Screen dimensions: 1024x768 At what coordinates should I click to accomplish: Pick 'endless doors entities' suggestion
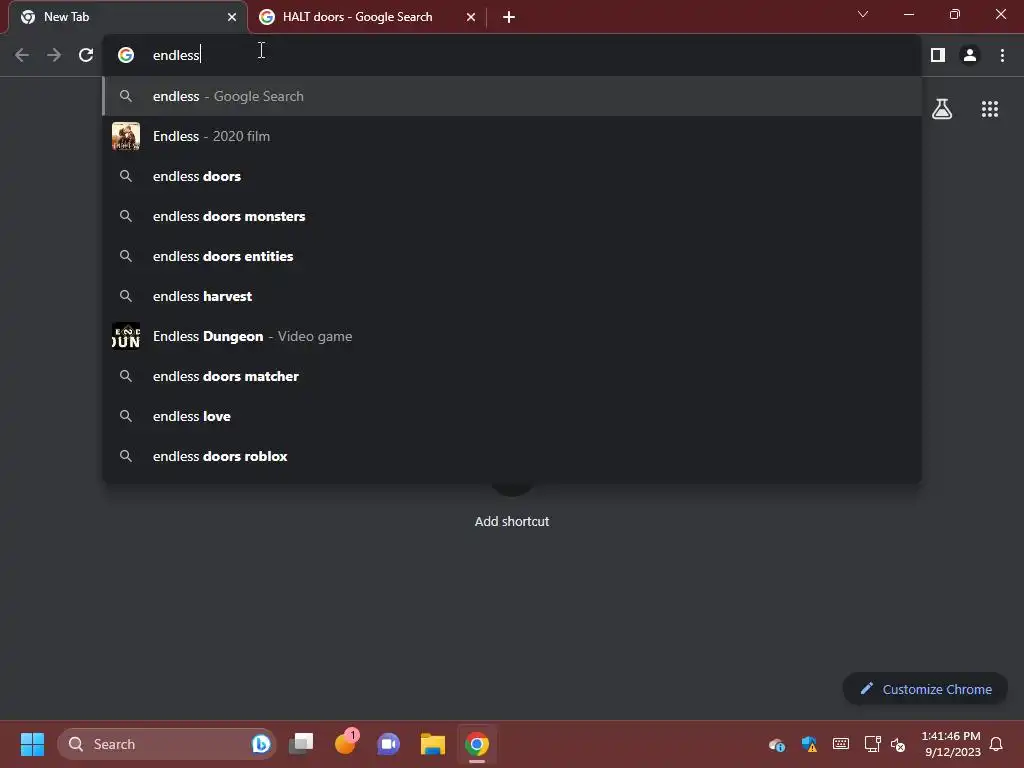click(512, 256)
